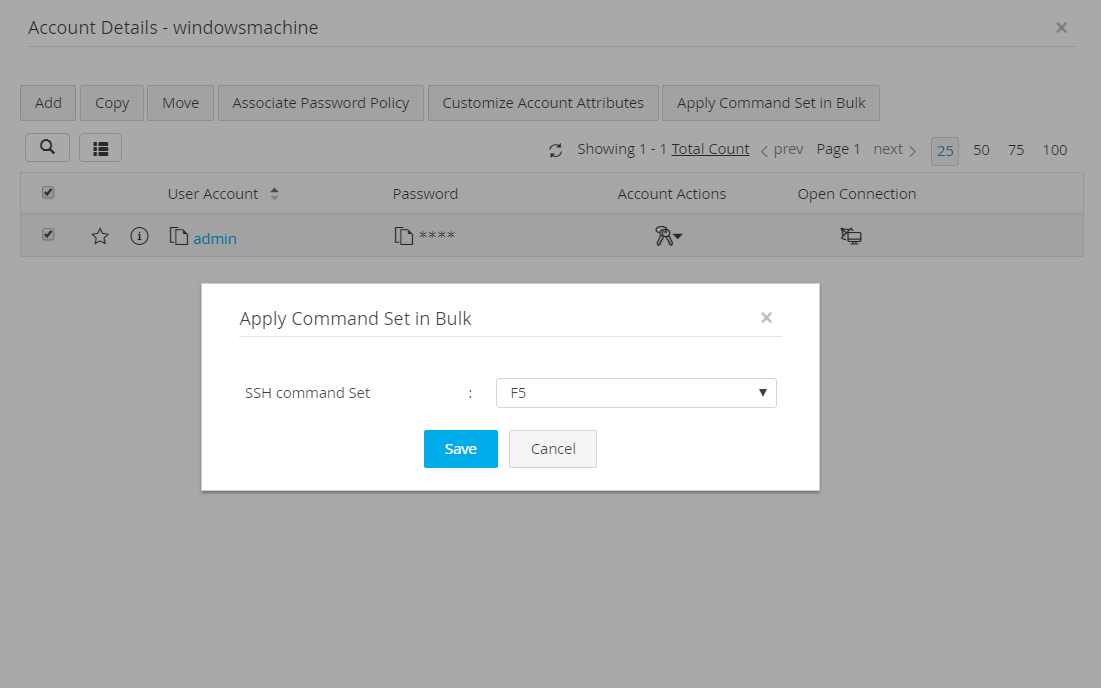
Task: Save the bulk command set
Action: tap(460, 449)
